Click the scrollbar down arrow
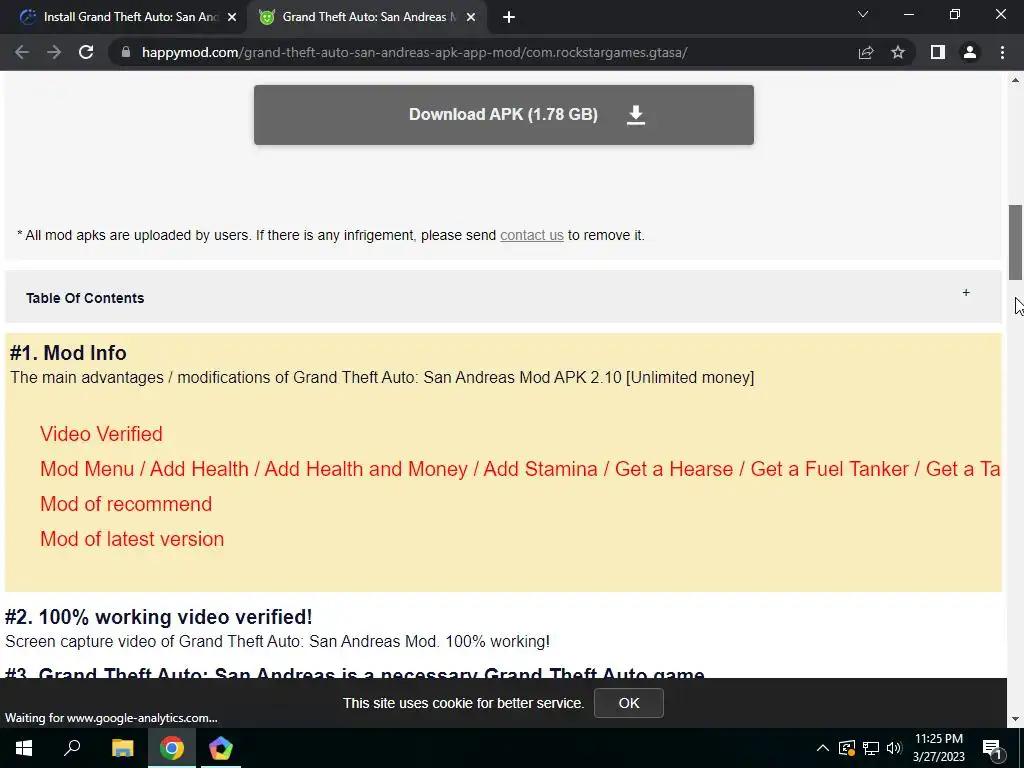The image size is (1024, 768). click(x=1016, y=719)
